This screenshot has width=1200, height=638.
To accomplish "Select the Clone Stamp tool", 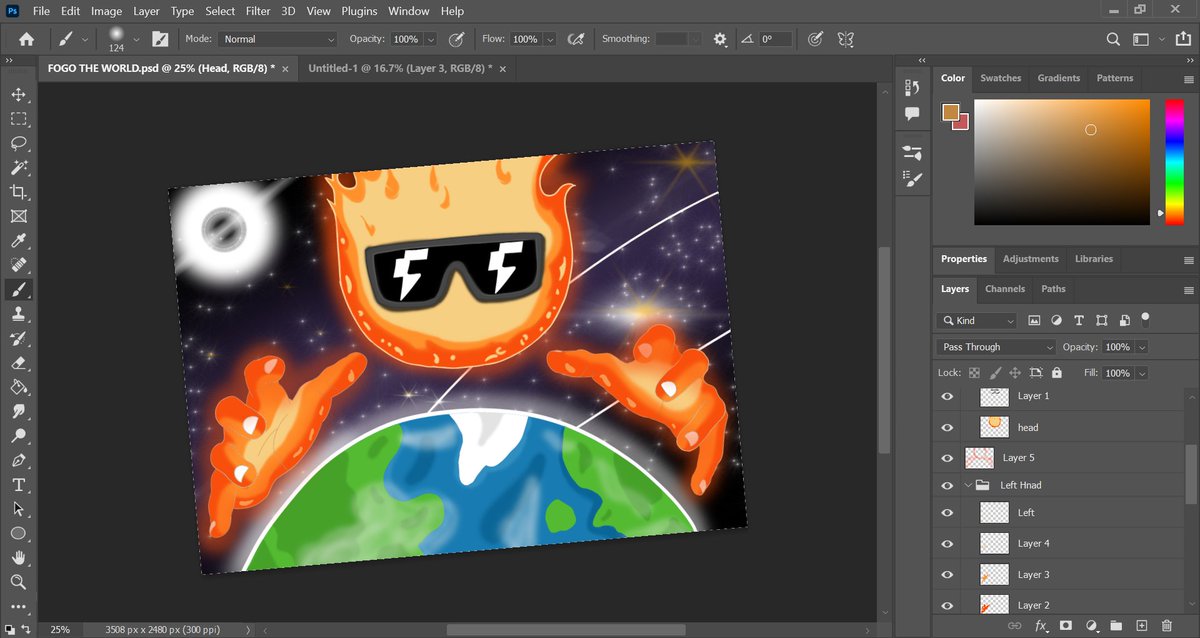I will coord(18,314).
